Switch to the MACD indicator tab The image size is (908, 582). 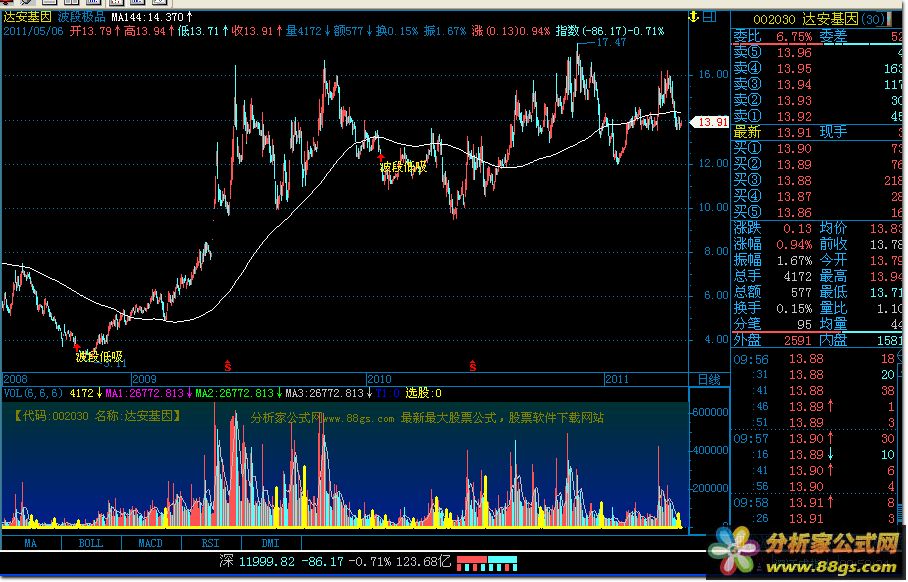click(151, 543)
